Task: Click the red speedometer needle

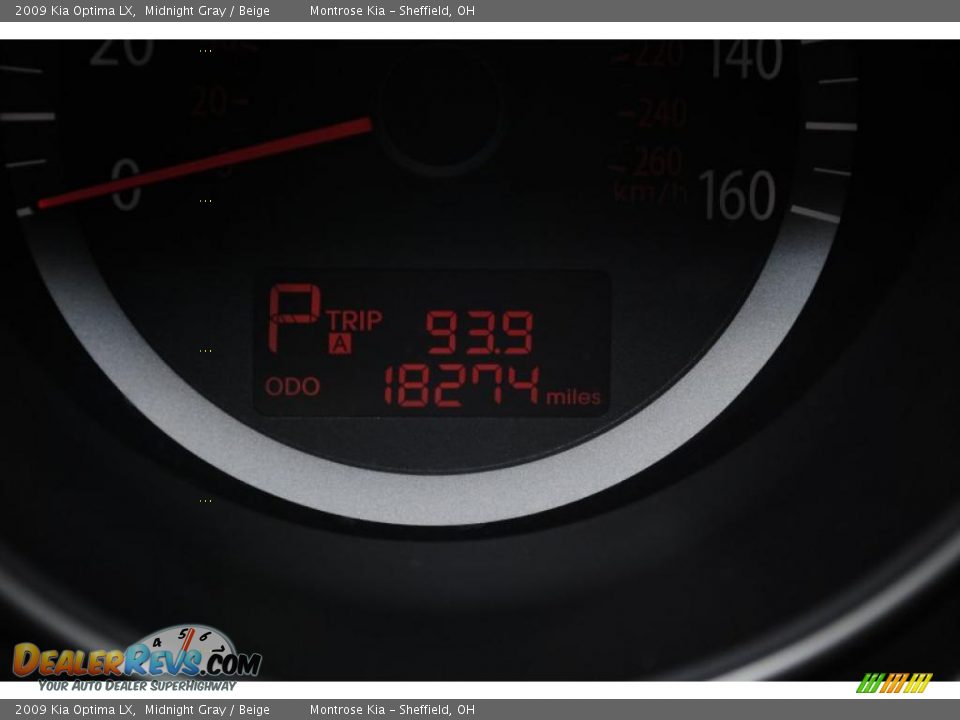Action: click(x=204, y=163)
